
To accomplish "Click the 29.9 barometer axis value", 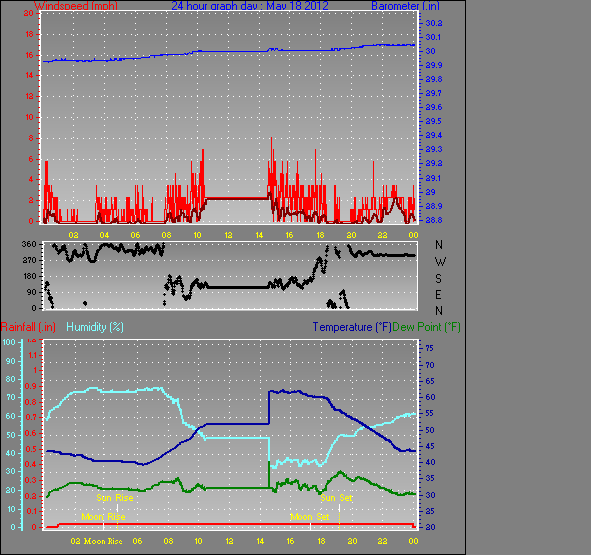I will pyautogui.click(x=433, y=65).
